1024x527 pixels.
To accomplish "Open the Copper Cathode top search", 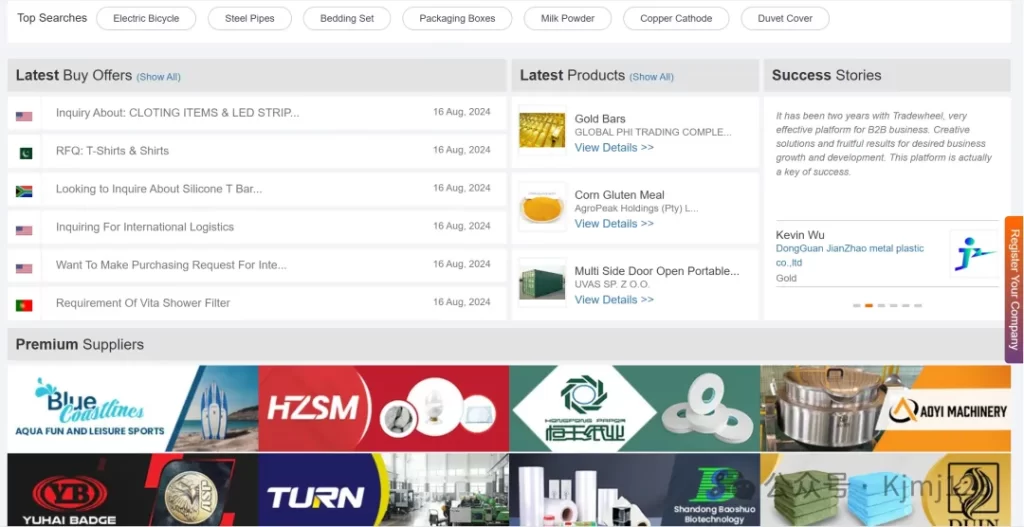I will click(x=676, y=18).
